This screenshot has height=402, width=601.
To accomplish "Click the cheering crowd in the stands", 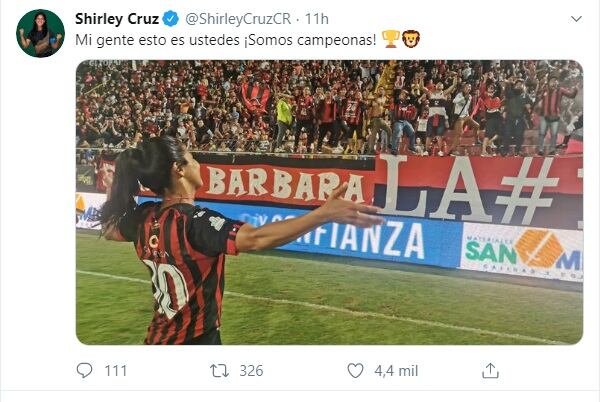I will pyautogui.click(x=330, y=107).
